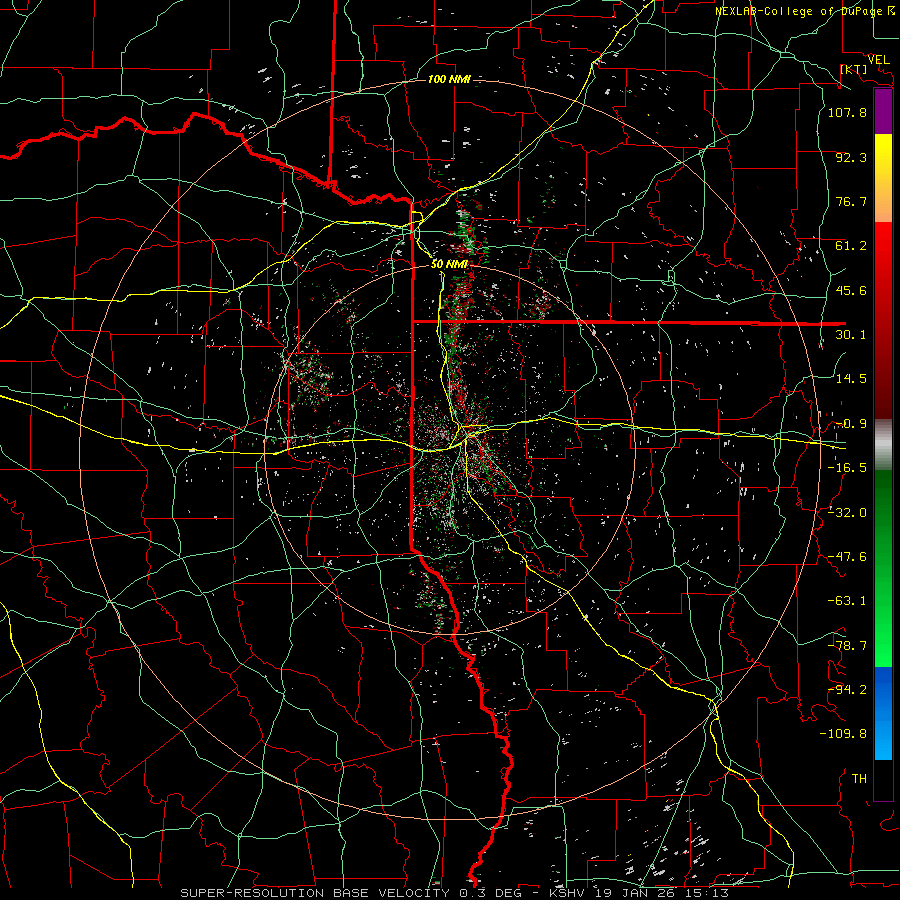Image resolution: width=900 pixels, height=900 pixels.
Task: Click the 76.7 legend value
Action: [x=851, y=201]
